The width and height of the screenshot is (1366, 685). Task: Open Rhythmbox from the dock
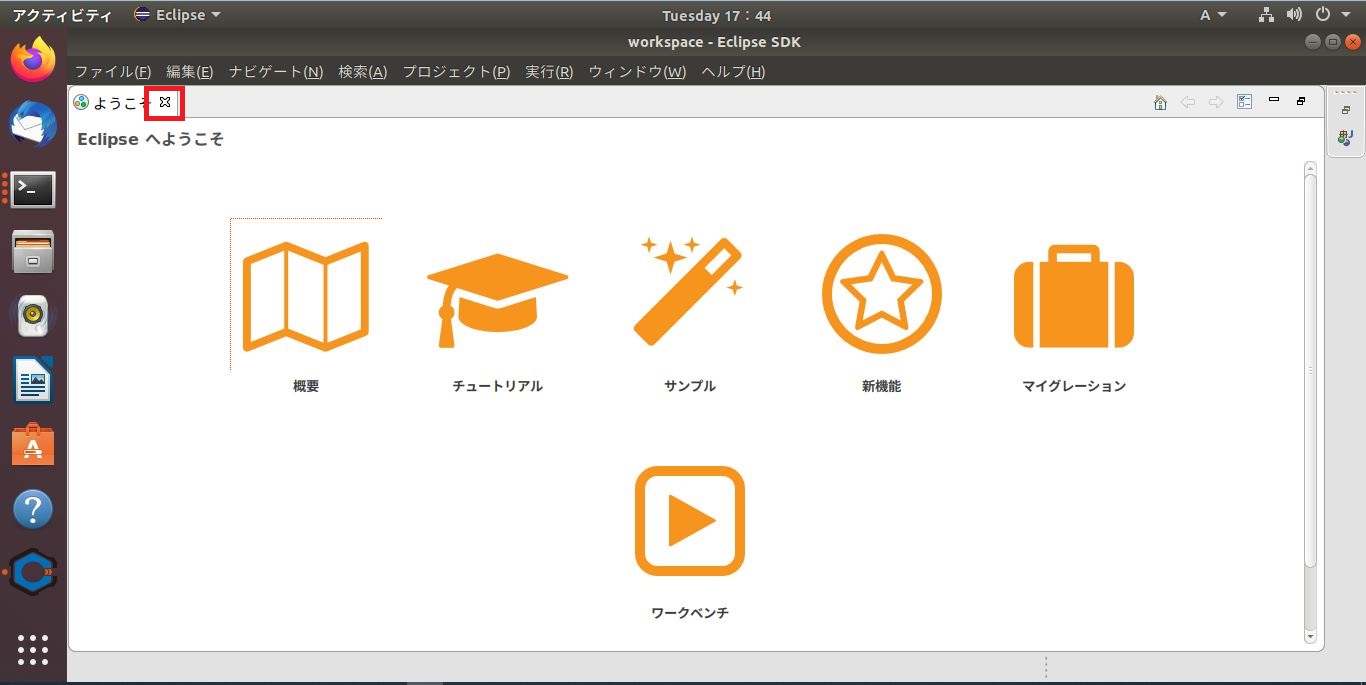tap(33, 316)
